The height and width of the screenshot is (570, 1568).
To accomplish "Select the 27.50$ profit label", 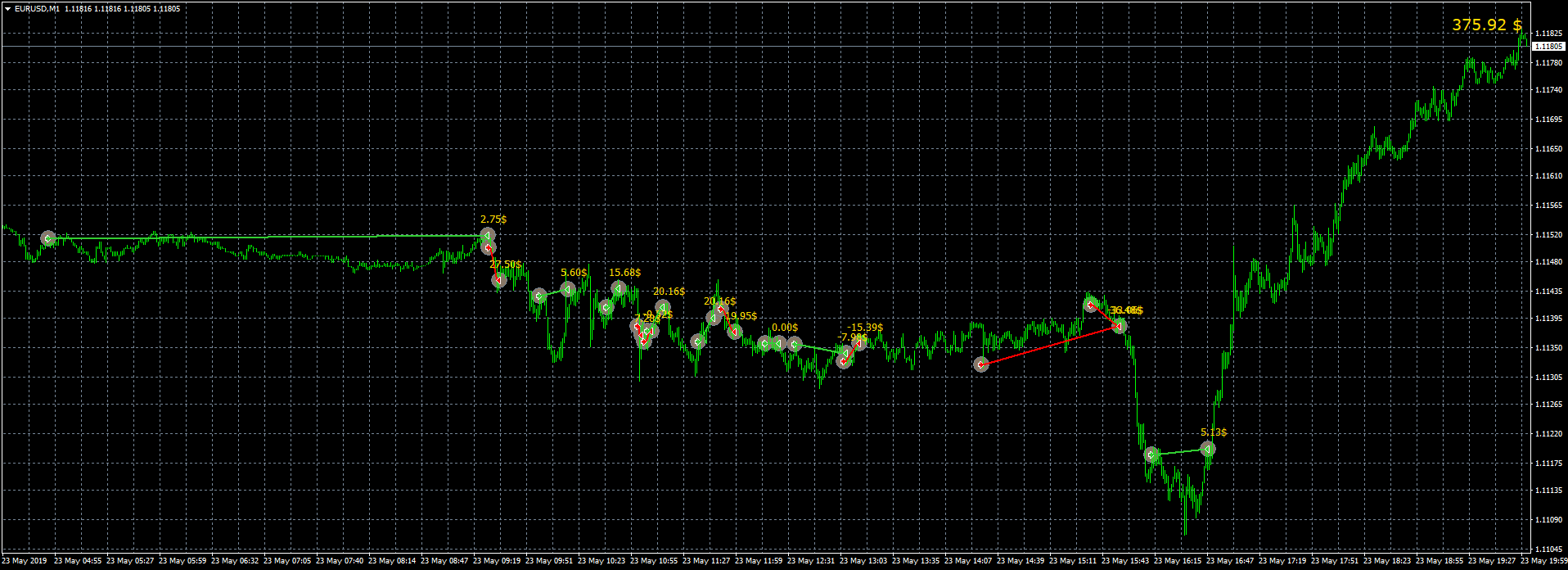I will [x=506, y=265].
